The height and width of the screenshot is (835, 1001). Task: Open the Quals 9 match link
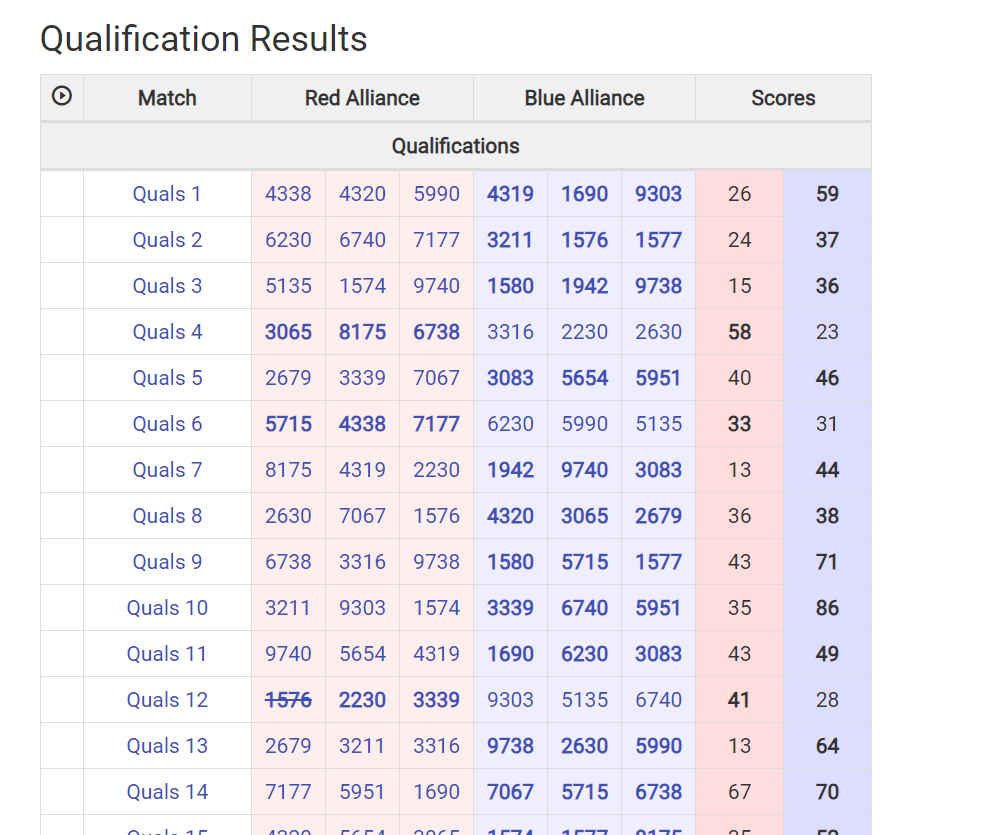tap(167, 562)
